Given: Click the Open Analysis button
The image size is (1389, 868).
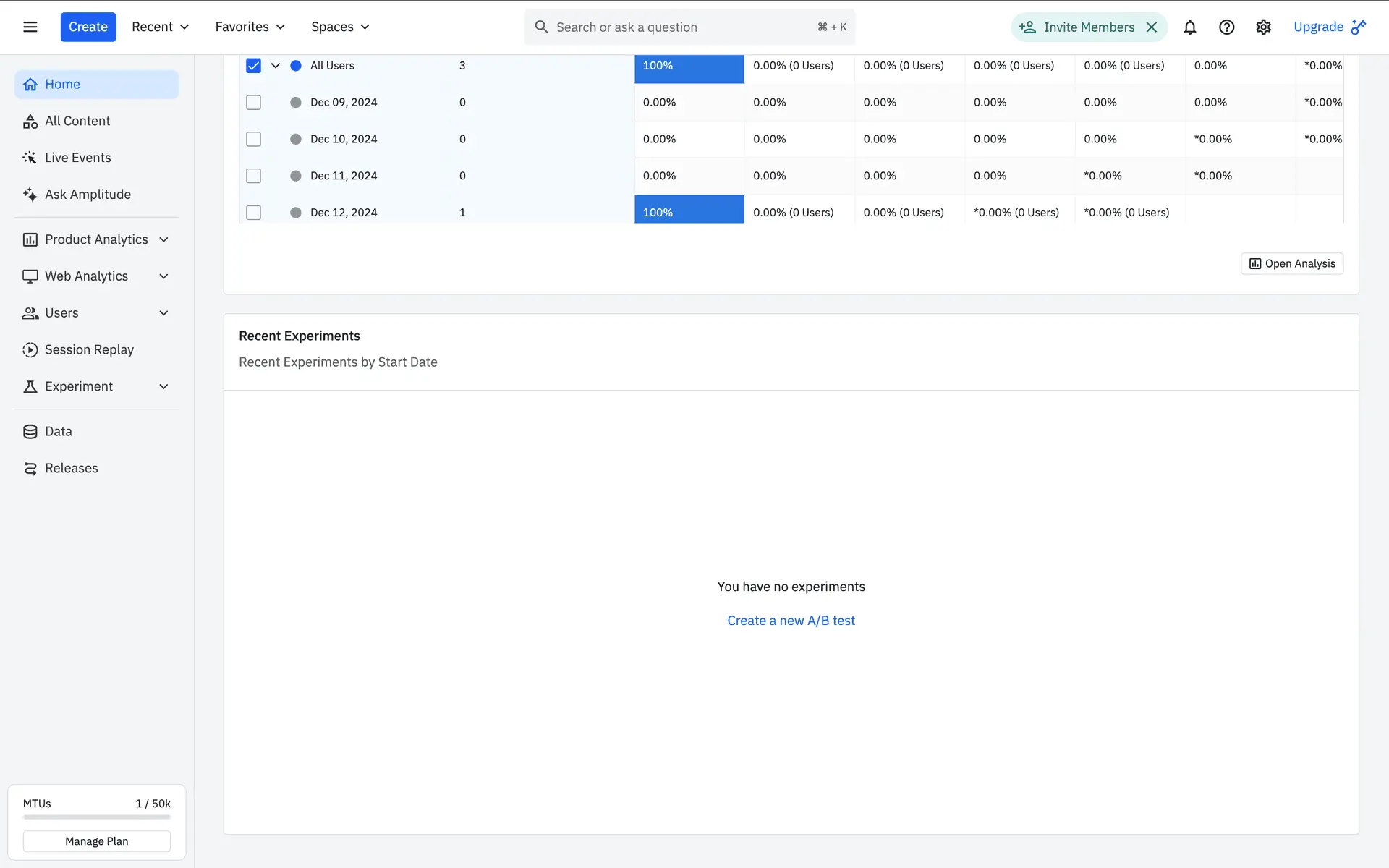Looking at the screenshot, I should tap(1292, 263).
